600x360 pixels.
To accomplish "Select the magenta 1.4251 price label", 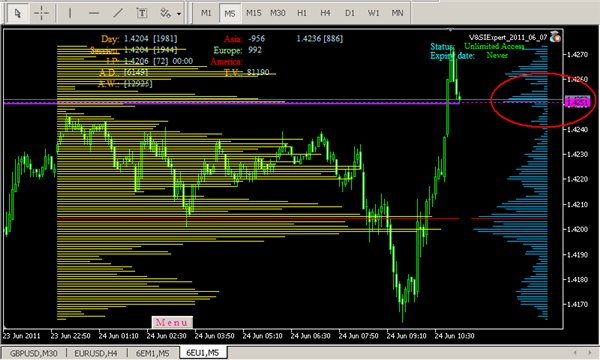I will (578, 102).
